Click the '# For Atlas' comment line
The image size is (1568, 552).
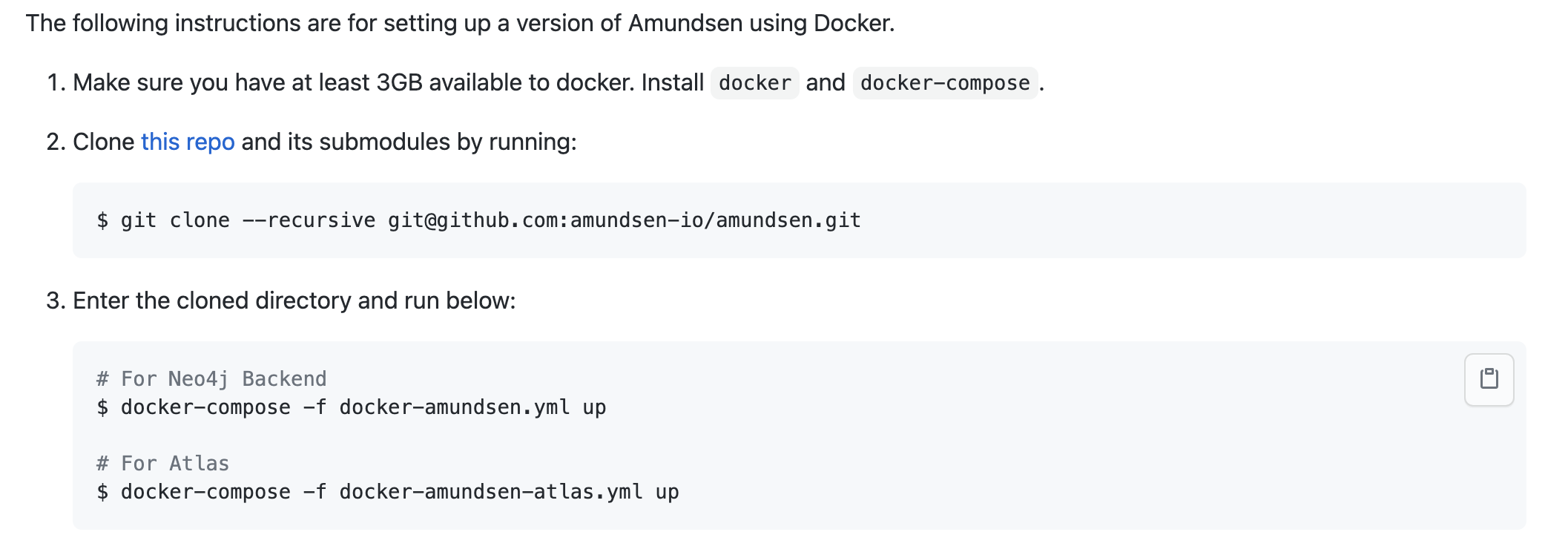[162, 464]
